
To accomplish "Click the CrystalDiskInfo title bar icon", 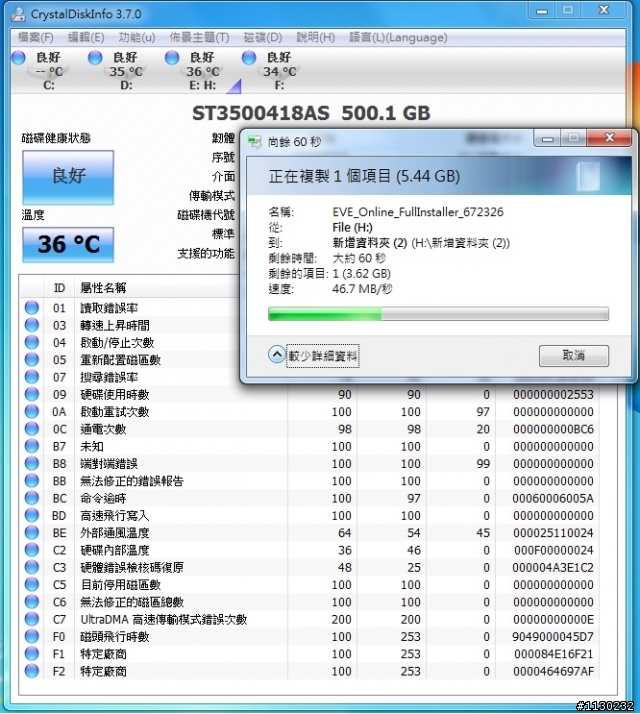I will coord(19,14).
